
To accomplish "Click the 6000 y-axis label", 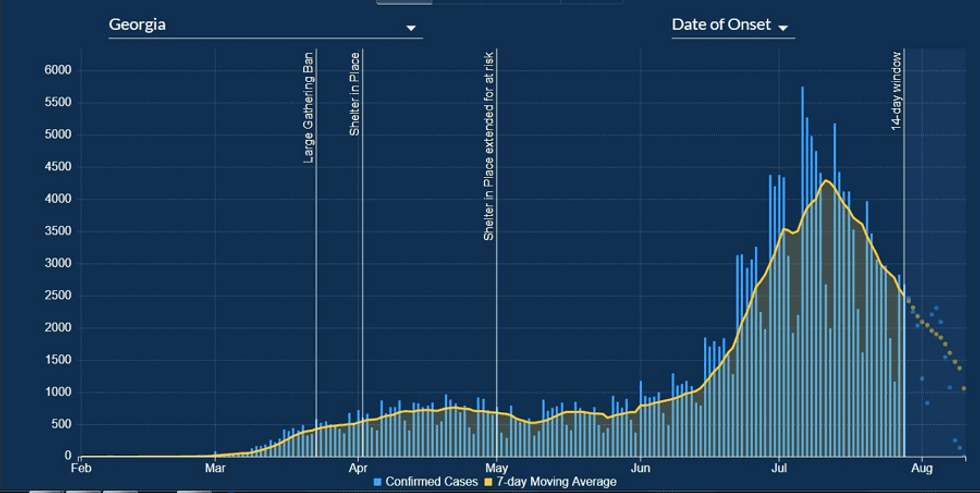I will pyautogui.click(x=54, y=70).
